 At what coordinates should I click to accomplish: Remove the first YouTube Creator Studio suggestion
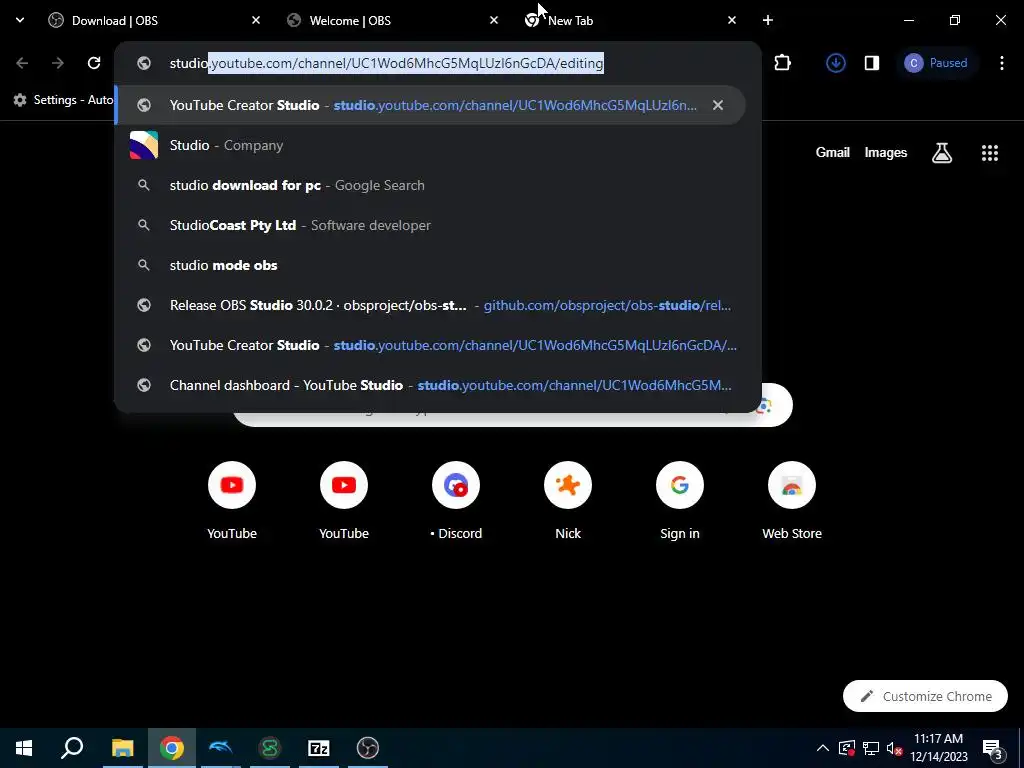[x=718, y=104]
